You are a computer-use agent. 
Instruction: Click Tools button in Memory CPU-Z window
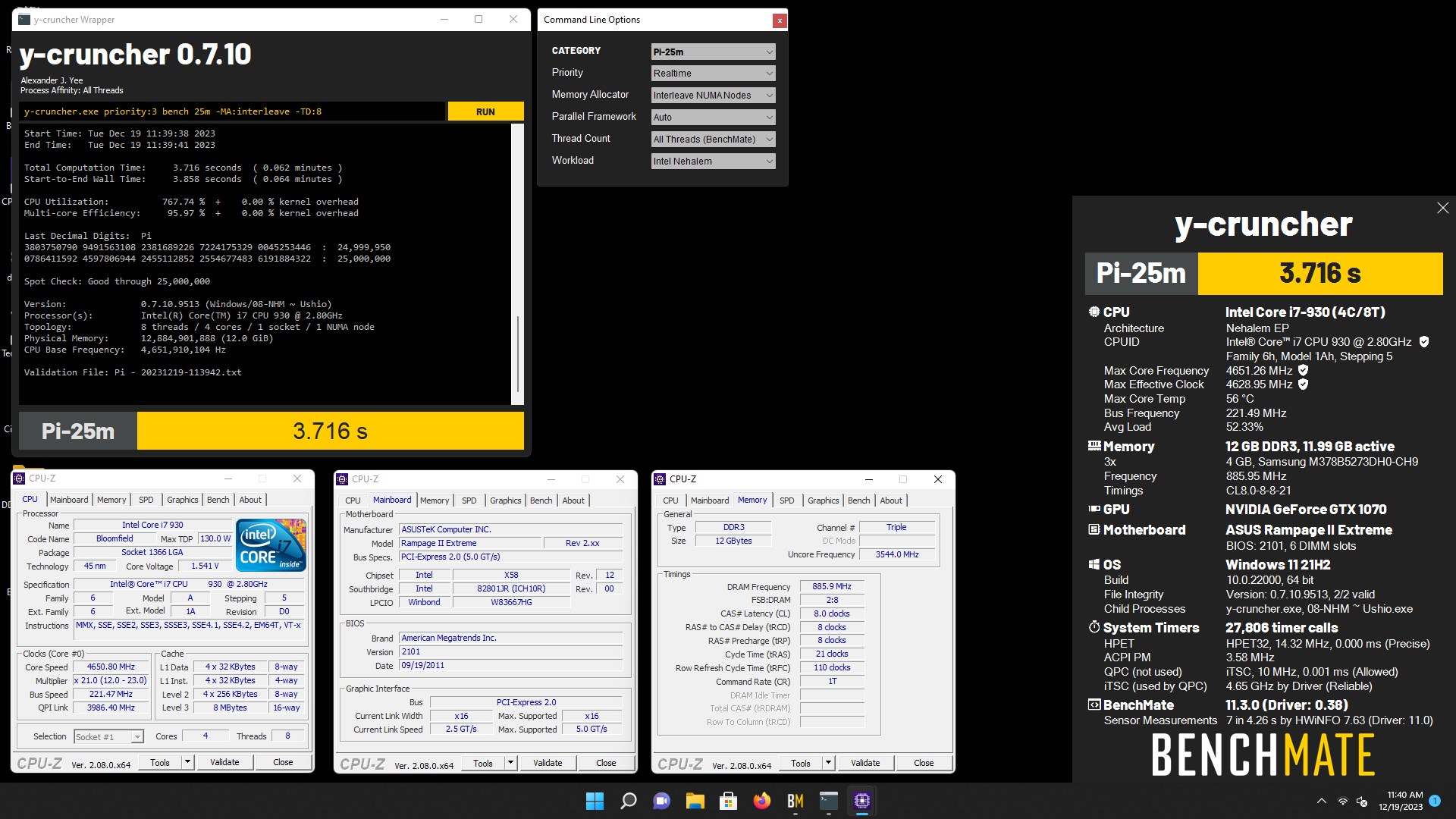(801, 763)
